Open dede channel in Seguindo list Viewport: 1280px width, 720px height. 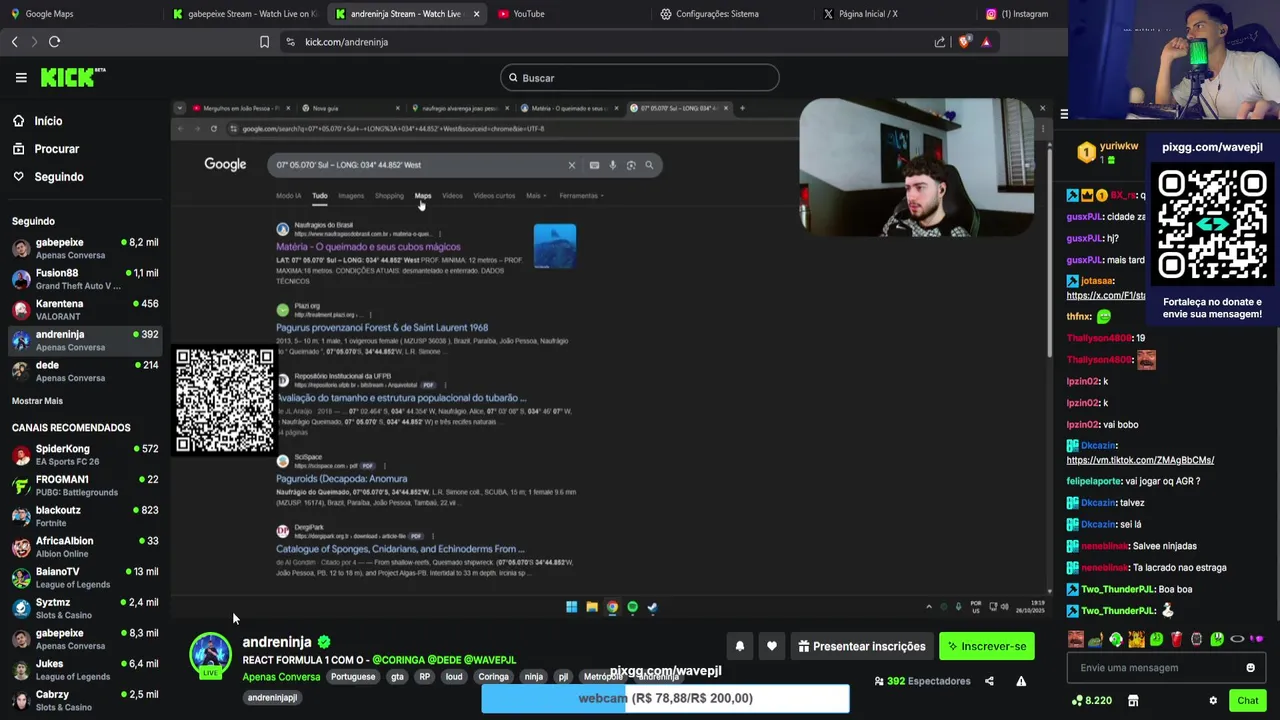pyautogui.click(x=85, y=371)
